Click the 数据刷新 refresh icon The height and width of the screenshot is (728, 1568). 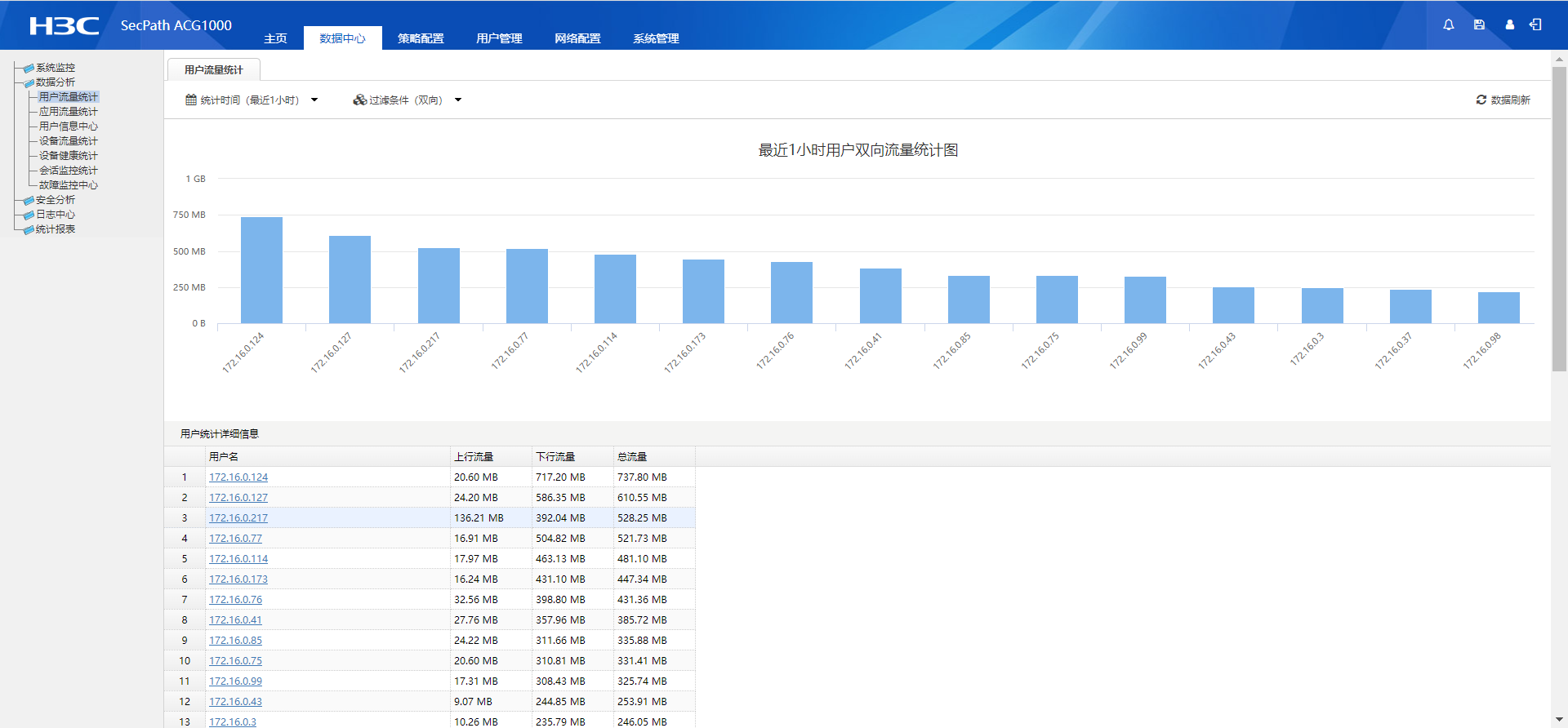click(x=1481, y=100)
